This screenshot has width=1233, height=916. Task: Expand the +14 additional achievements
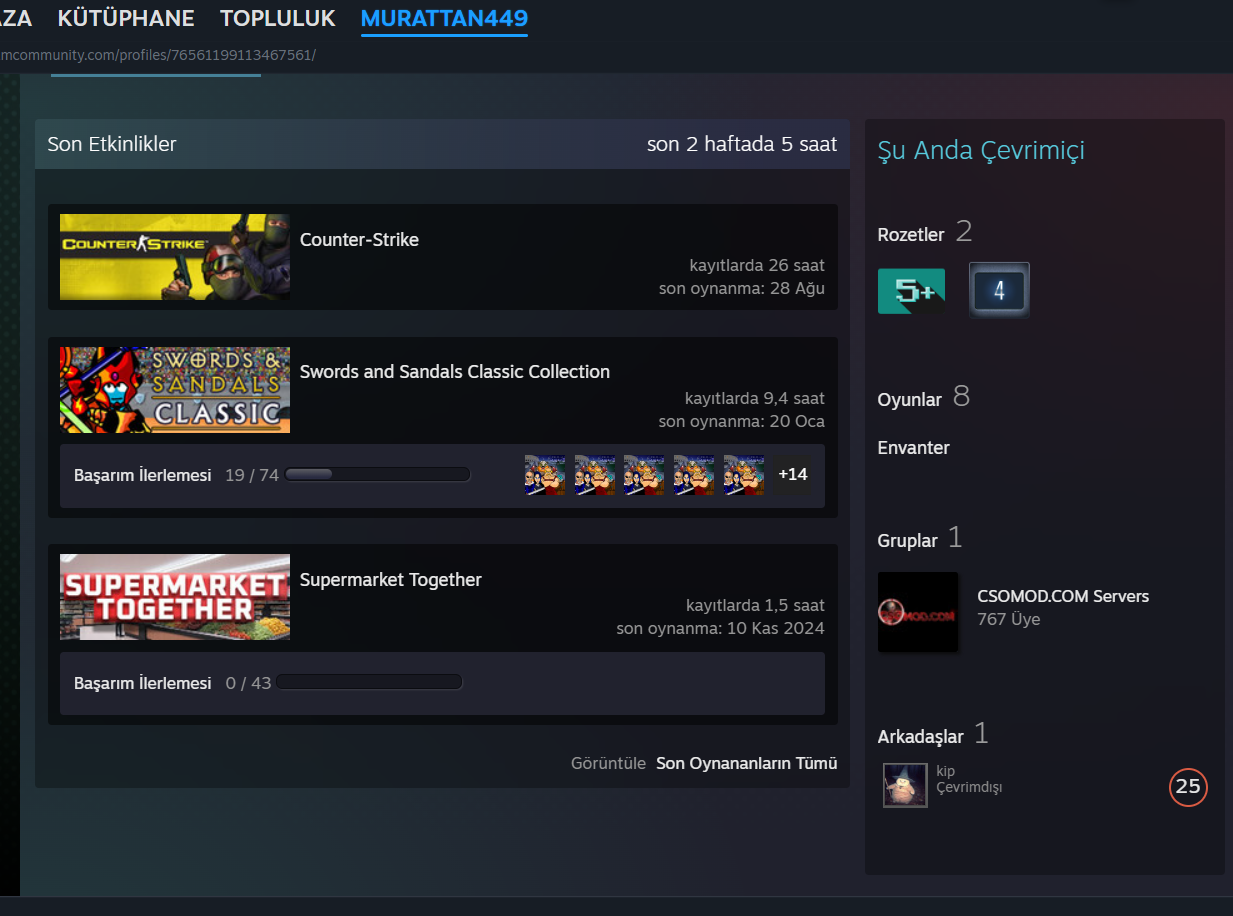[x=793, y=475]
